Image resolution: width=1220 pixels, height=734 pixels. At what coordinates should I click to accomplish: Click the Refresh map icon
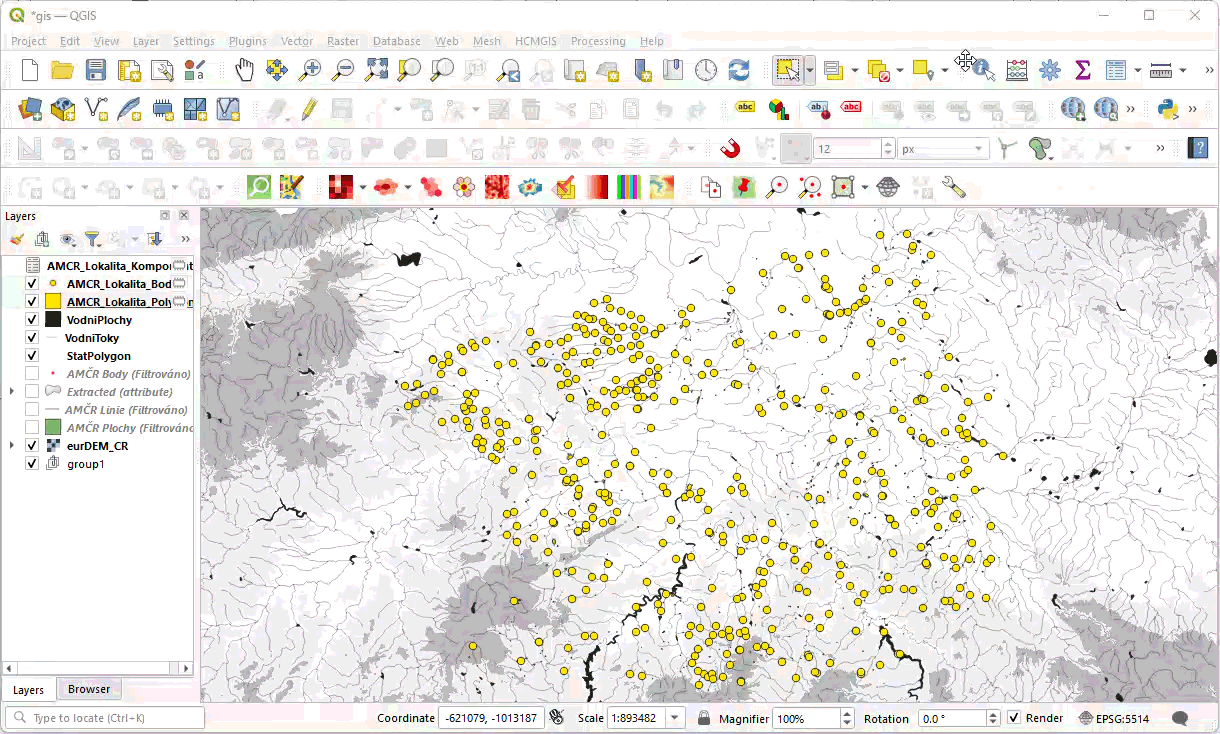click(739, 70)
